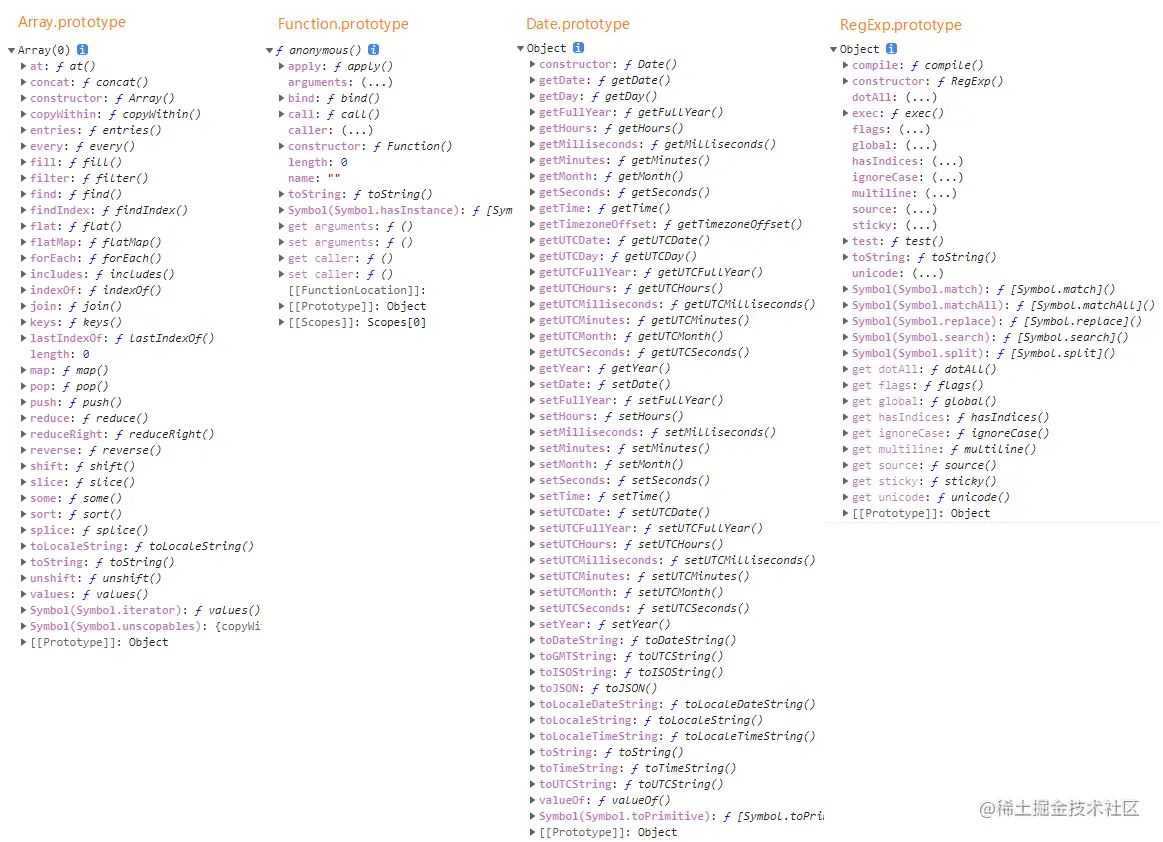Collapse the Date.prototype Object root

(x=521, y=48)
